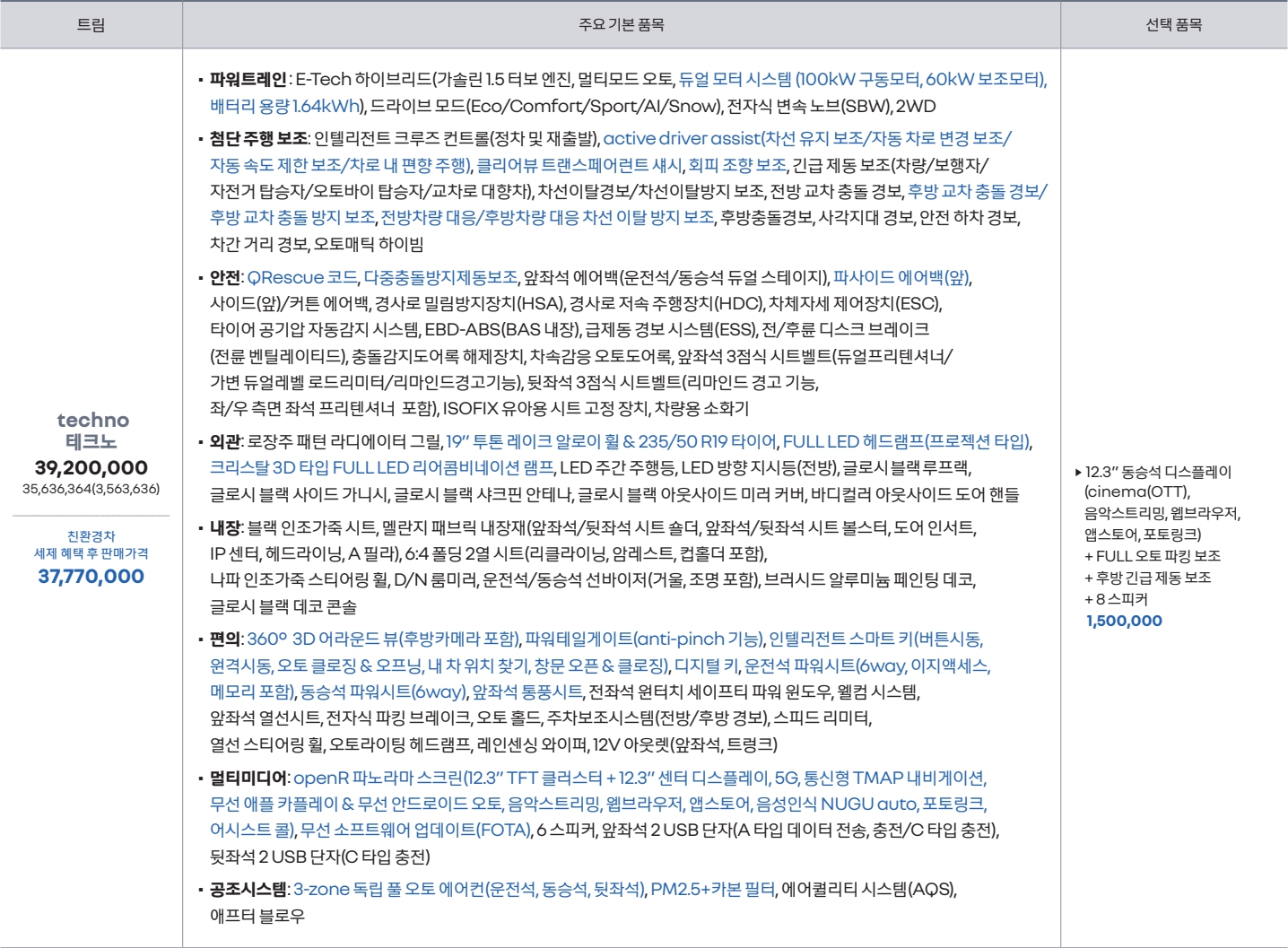This screenshot has height=948, width=1288.
Task: Click '+ 8 스피커' option line
Action: (1116, 599)
